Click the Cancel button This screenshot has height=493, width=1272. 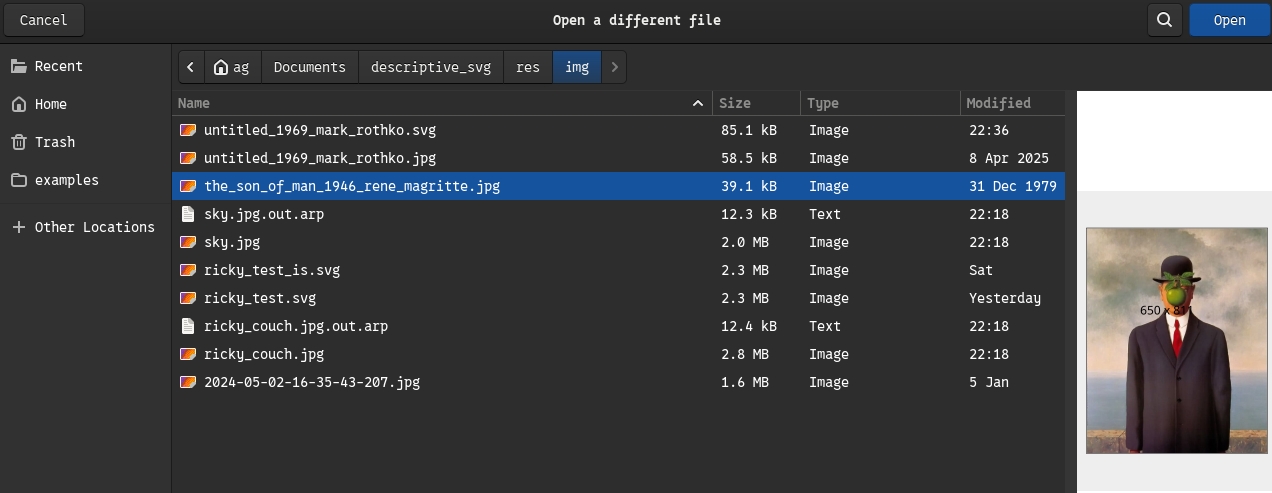pos(43,20)
